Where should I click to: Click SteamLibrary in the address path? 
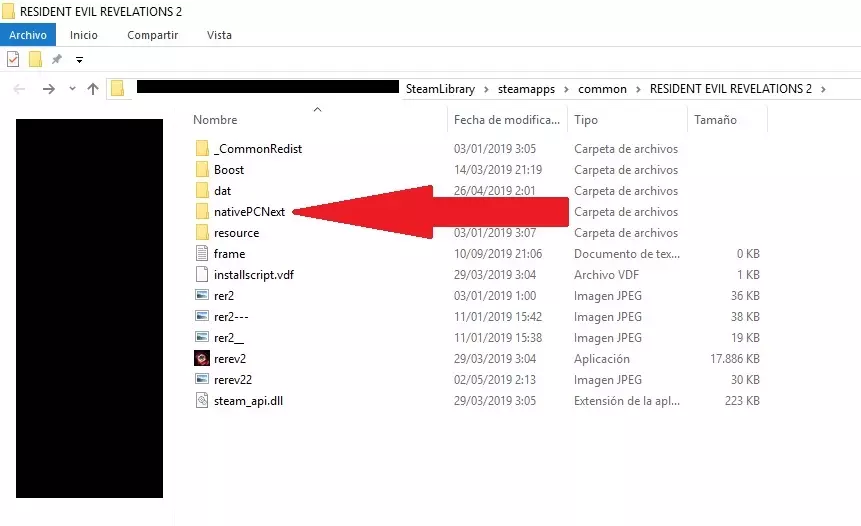pyautogui.click(x=440, y=89)
